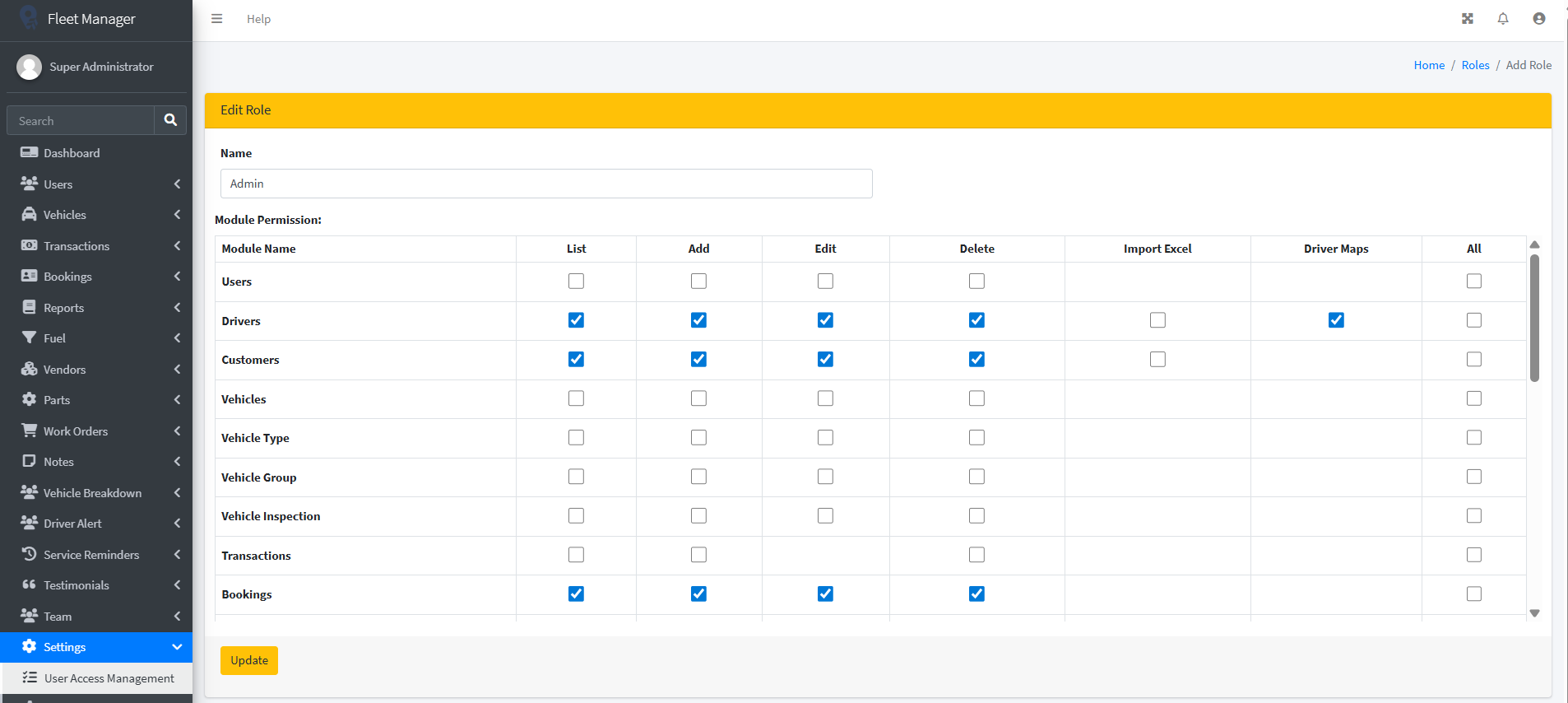The height and width of the screenshot is (703, 1568).
Task: Tick the All checkbox for Bookings
Action: (x=1473, y=594)
